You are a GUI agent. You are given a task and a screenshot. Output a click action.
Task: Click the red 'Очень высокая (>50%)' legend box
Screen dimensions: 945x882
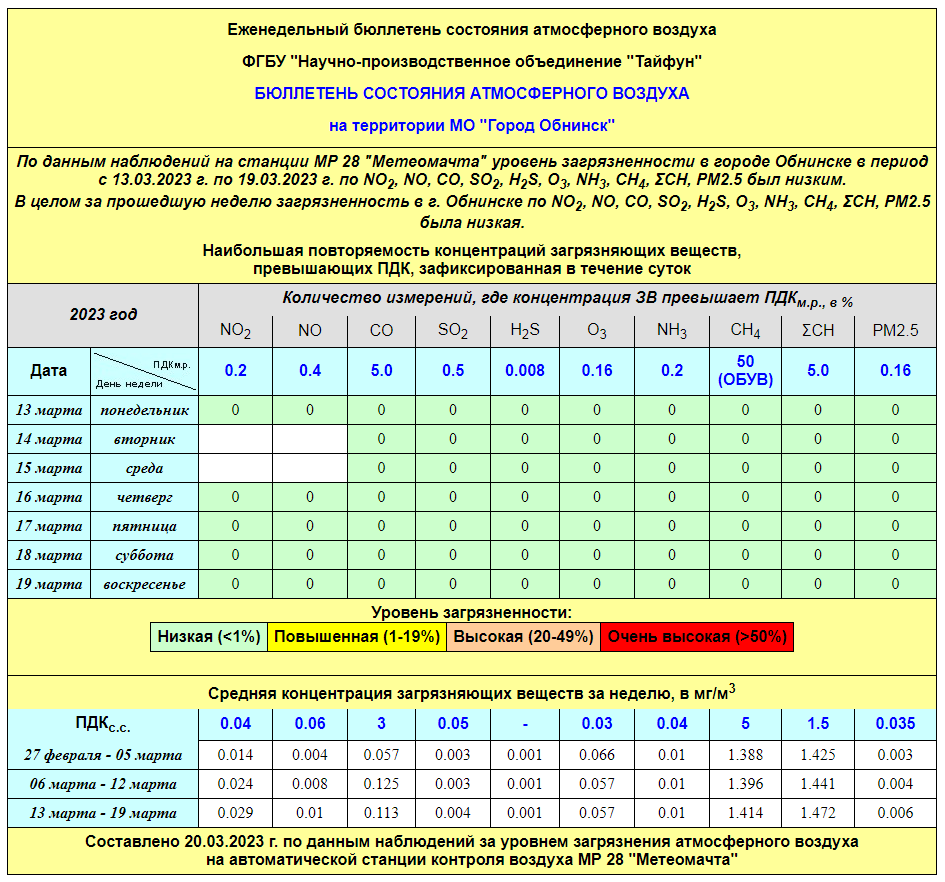(x=697, y=637)
